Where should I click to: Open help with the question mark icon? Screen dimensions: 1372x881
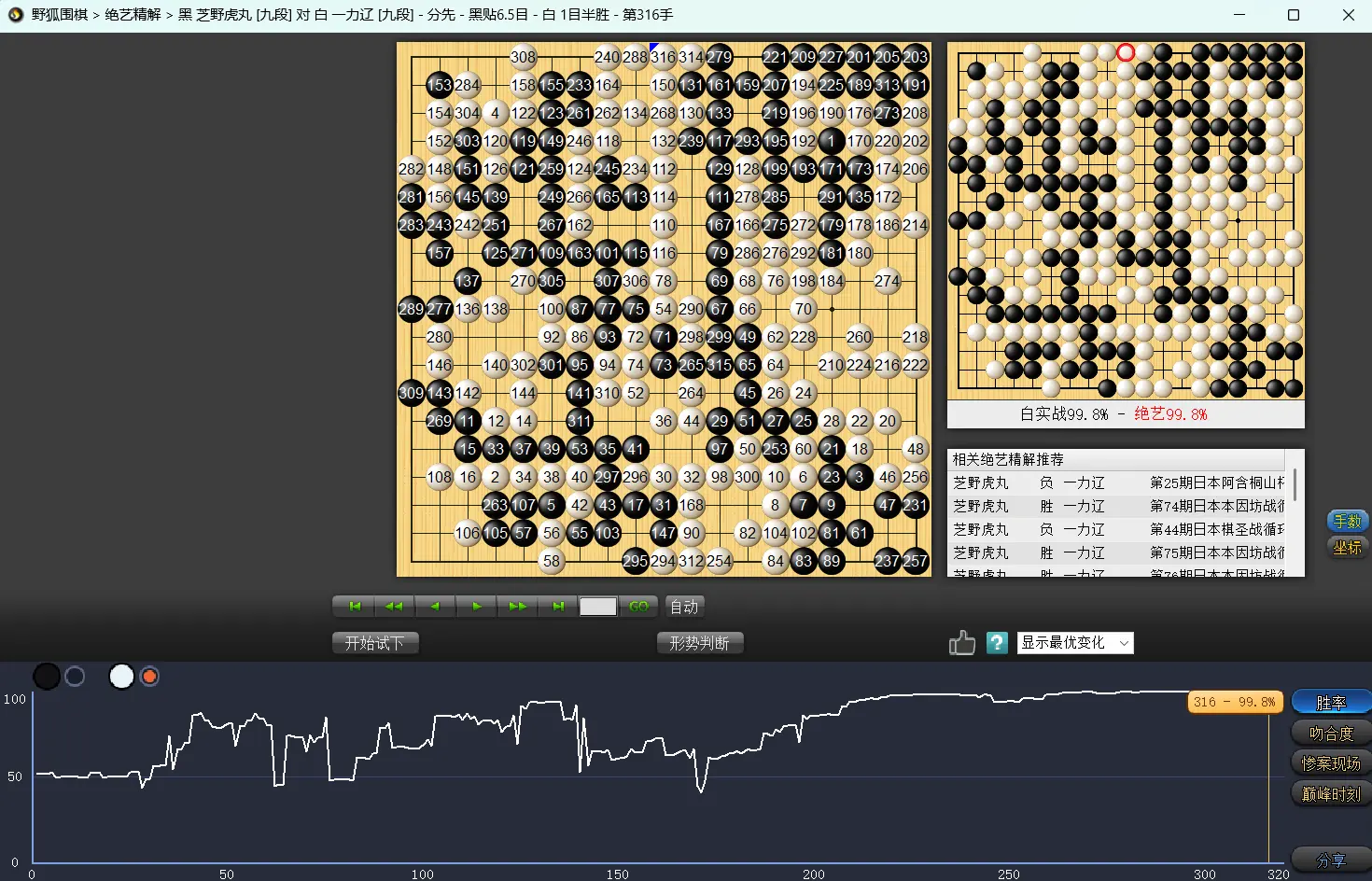tap(997, 643)
